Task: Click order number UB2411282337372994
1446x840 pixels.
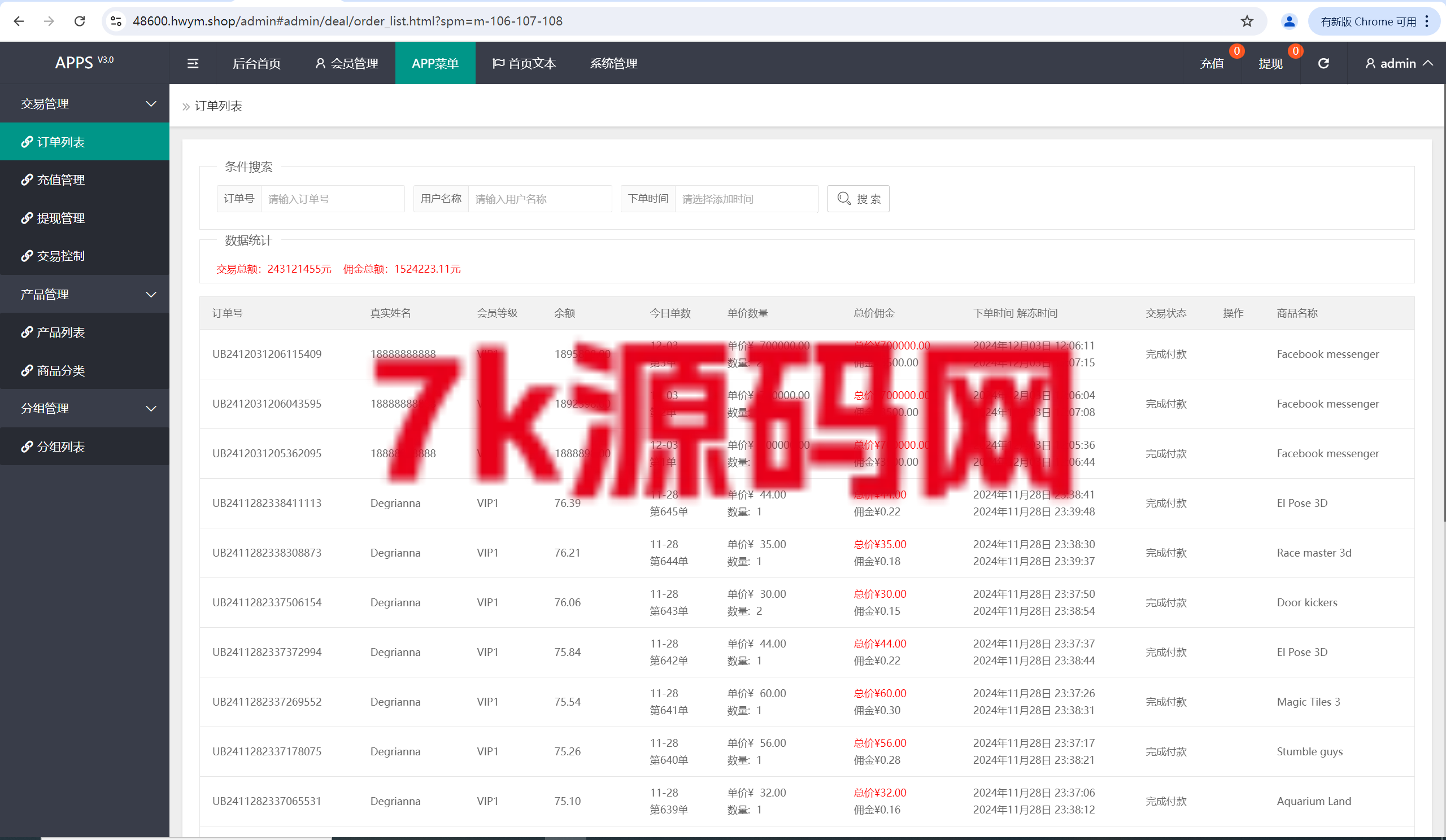Action: point(267,652)
